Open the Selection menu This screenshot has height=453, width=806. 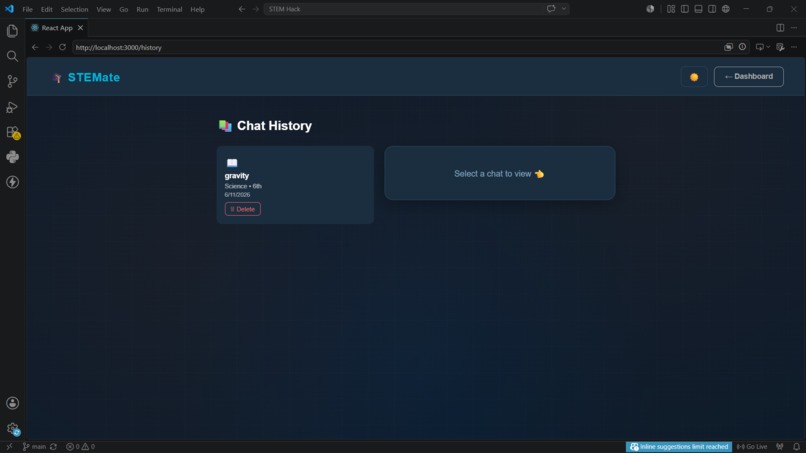(x=74, y=9)
